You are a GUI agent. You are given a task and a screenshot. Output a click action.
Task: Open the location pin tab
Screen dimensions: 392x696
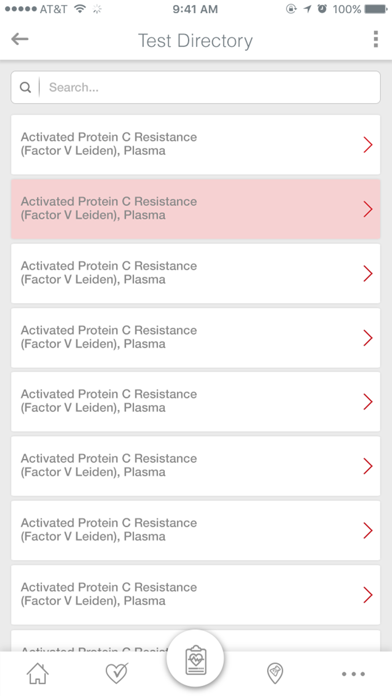point(275,673)
